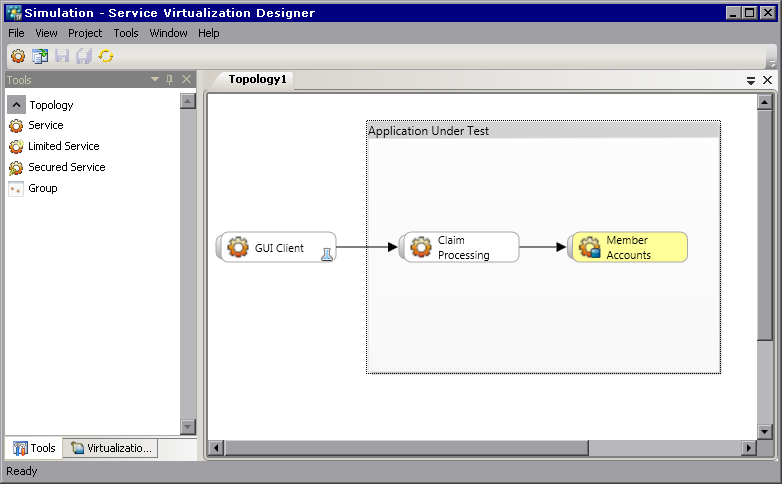Click the Claim Processing service node
This screenshot has width=782, height=484.
pos(460,247)
